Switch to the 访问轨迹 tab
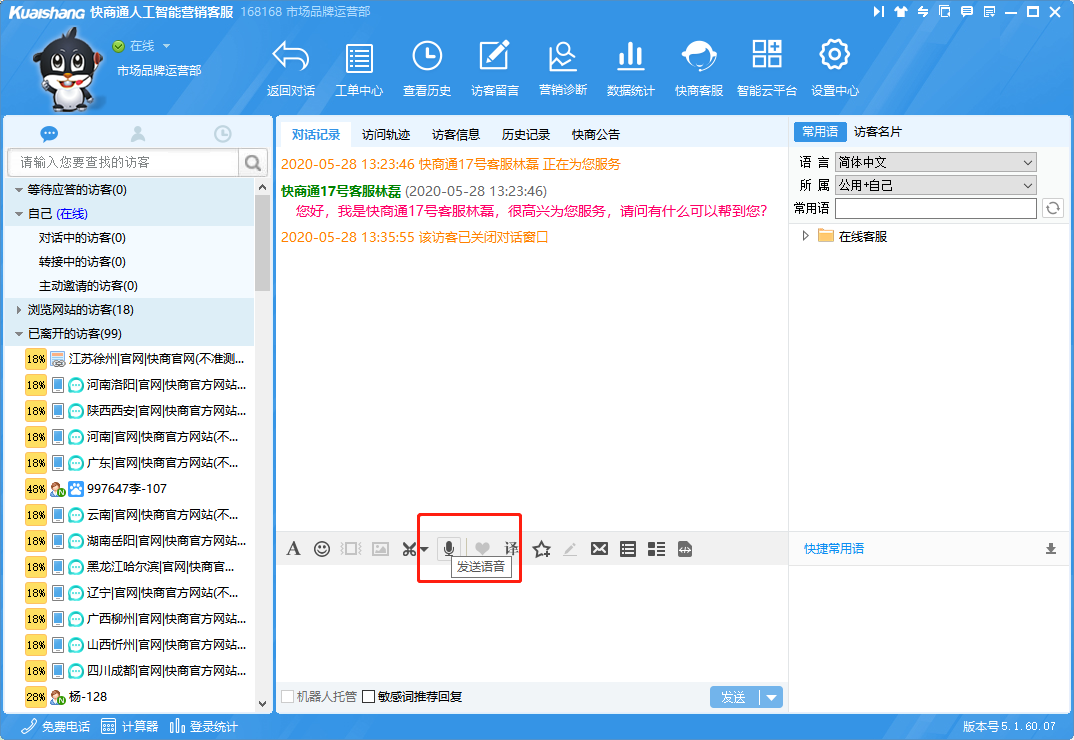 [386, 134]
